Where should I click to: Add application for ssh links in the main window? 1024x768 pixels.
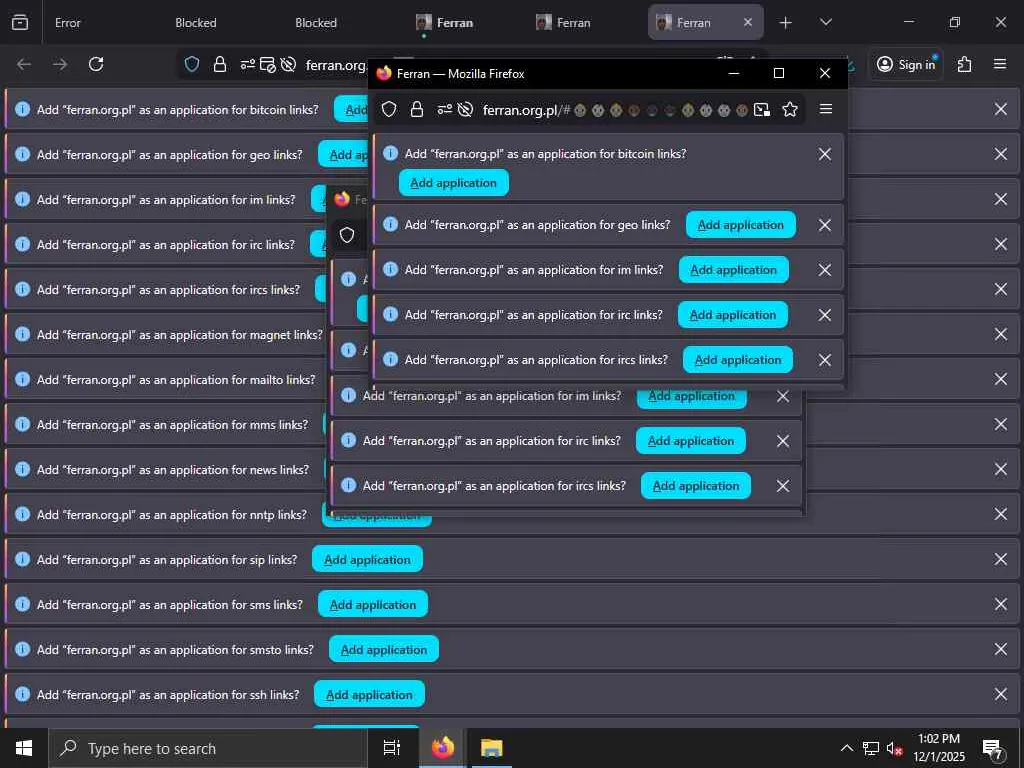pos(369,695)
